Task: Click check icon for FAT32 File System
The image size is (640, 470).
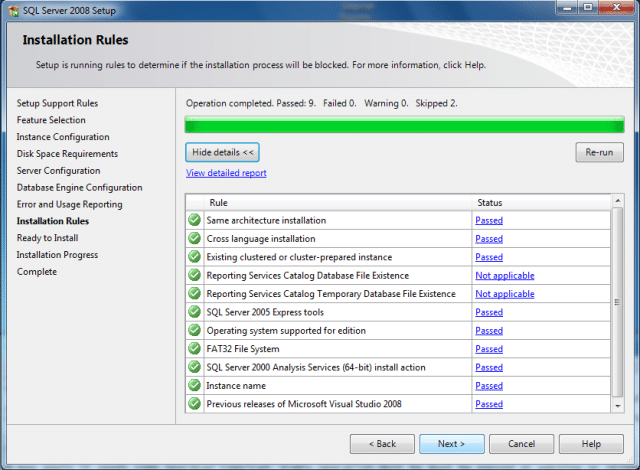Action: 195,348
